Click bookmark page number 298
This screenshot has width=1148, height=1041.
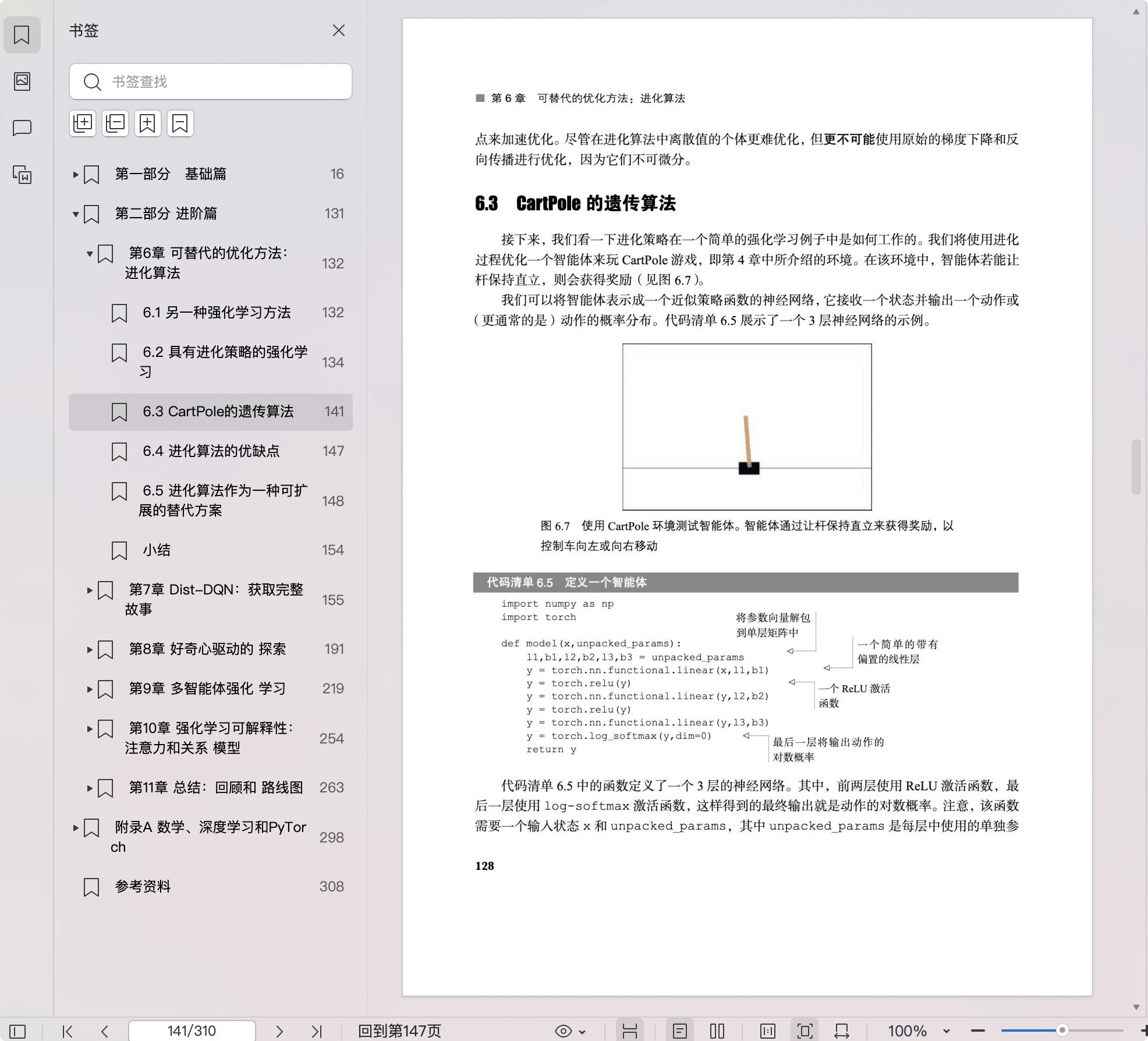[x=332, y=837]
